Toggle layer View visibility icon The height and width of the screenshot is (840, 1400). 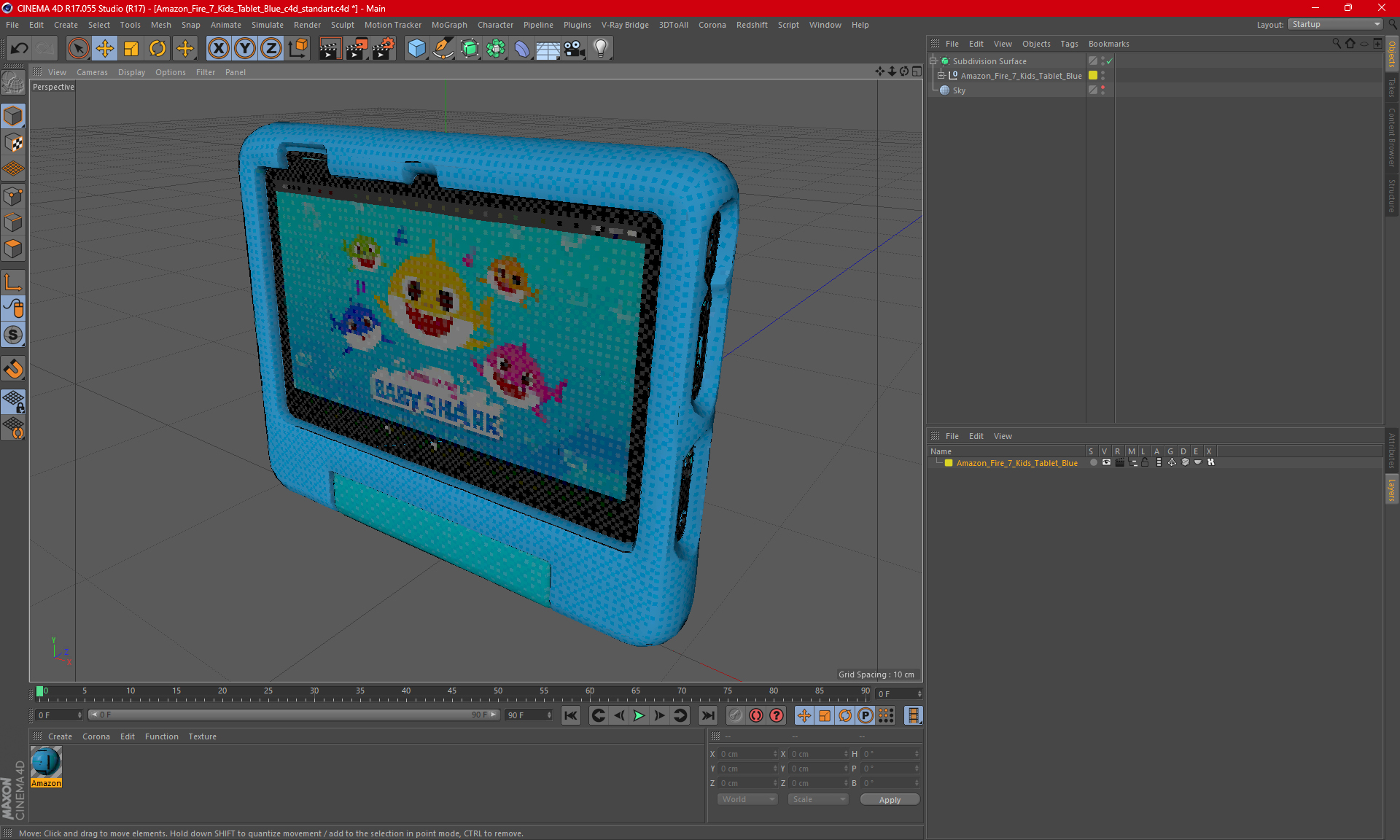[1106, 463]
